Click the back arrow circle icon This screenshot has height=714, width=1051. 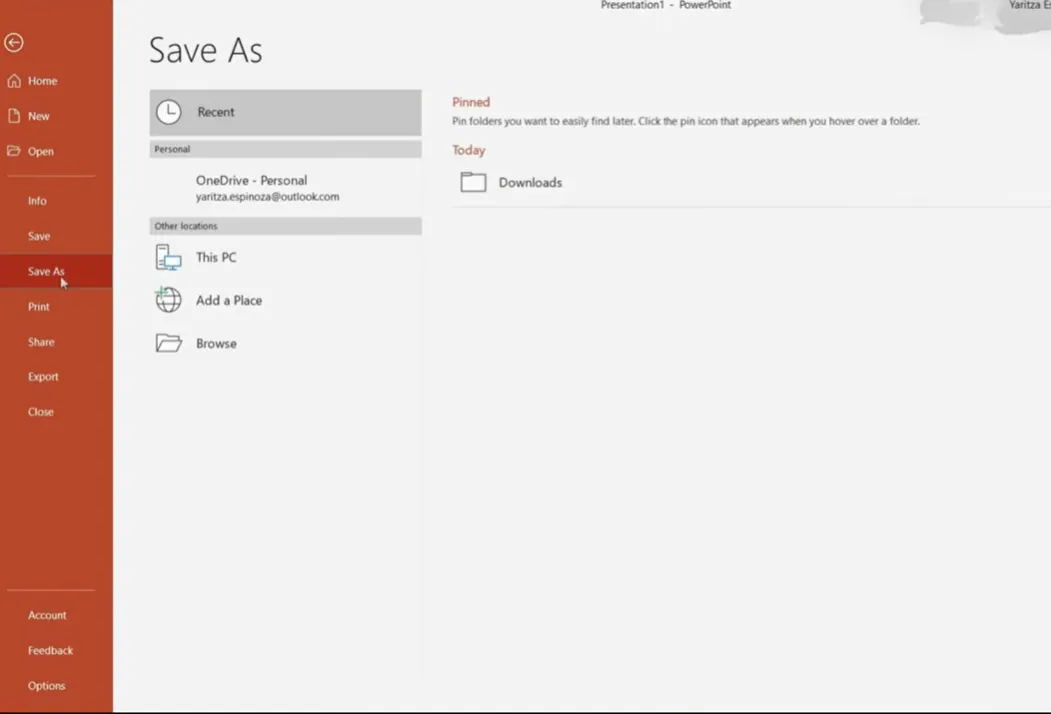(x=14, y=42)
